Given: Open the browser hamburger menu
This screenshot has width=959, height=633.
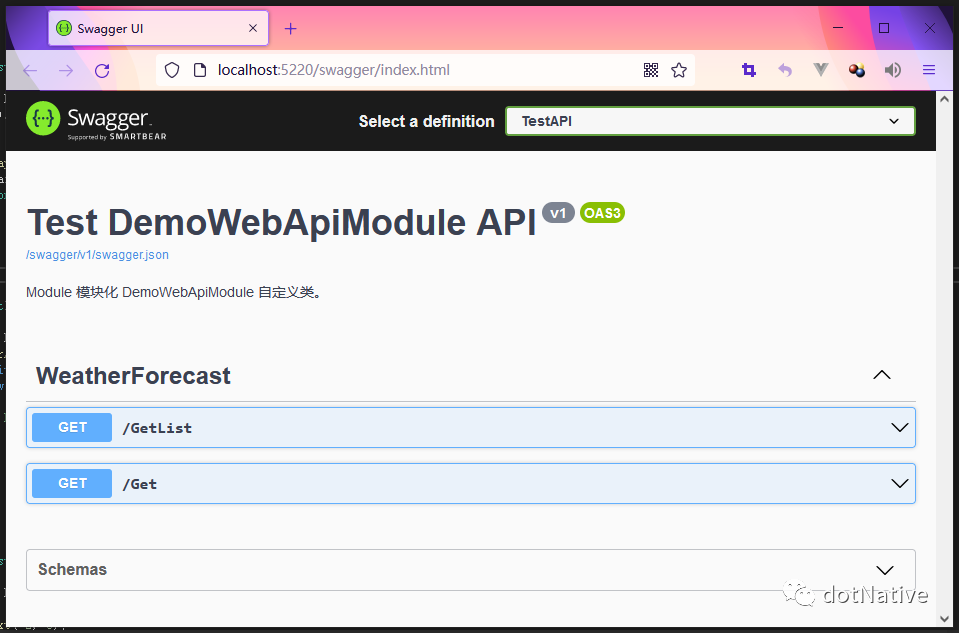Looking at the screenshot, I should coord(929,70).
